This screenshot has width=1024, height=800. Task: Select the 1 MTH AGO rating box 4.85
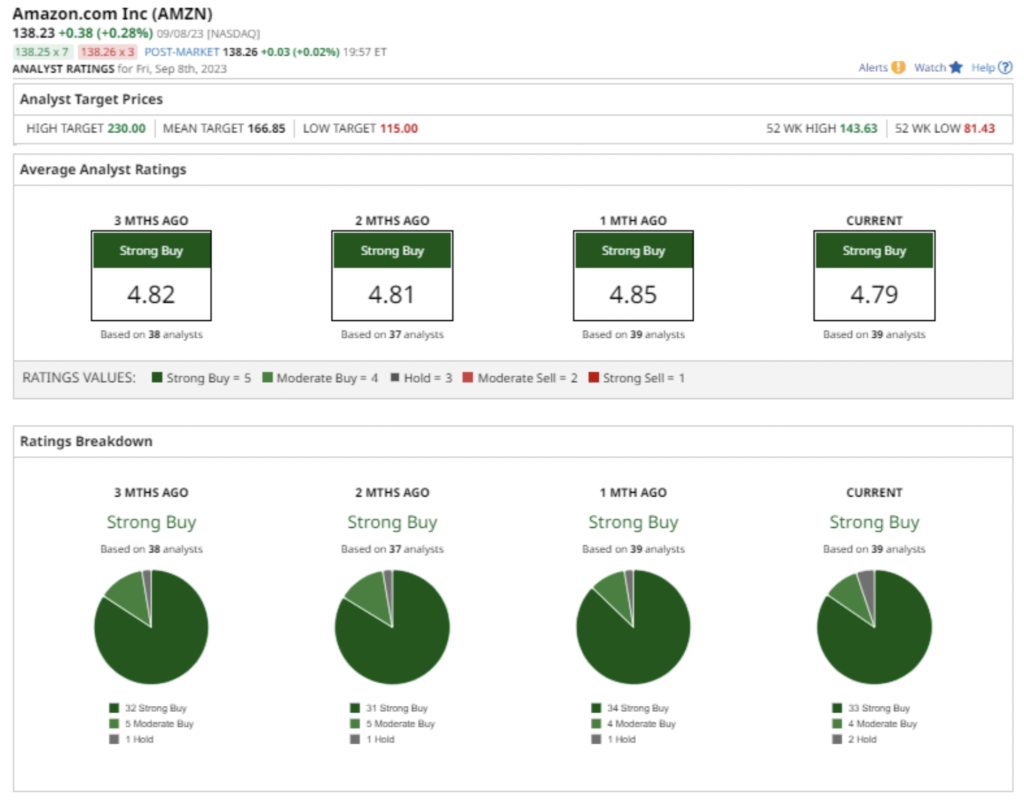(x=633, y=276)
